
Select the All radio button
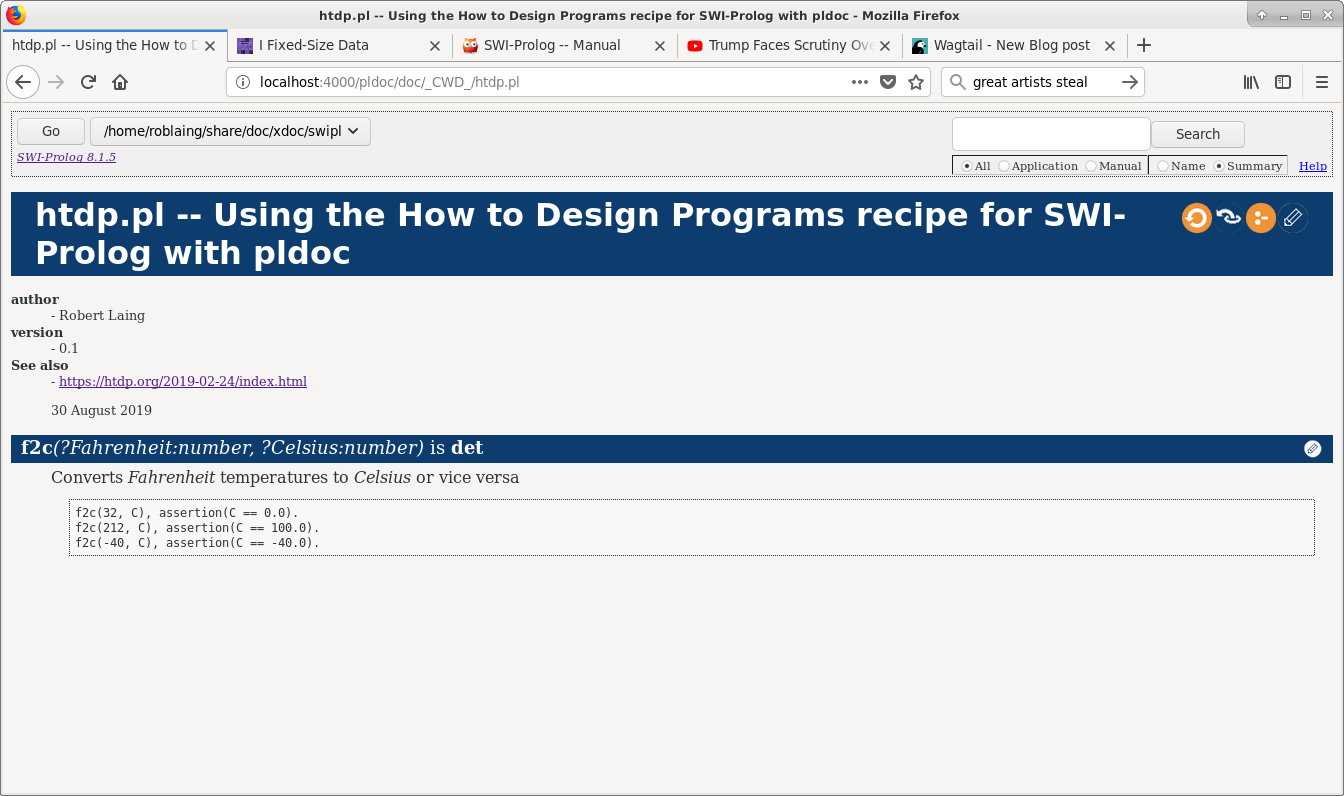(x=967, y=166)
